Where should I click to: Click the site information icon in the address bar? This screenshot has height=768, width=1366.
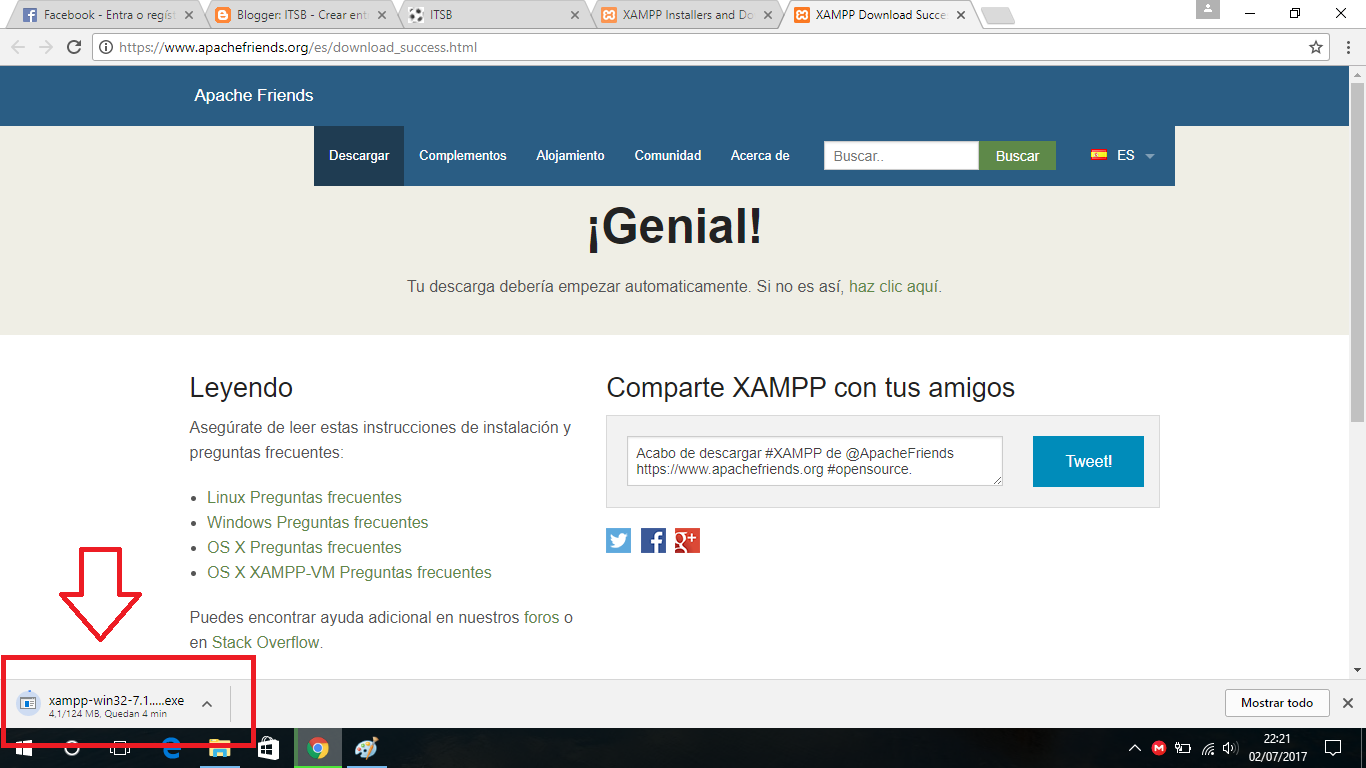106,47
